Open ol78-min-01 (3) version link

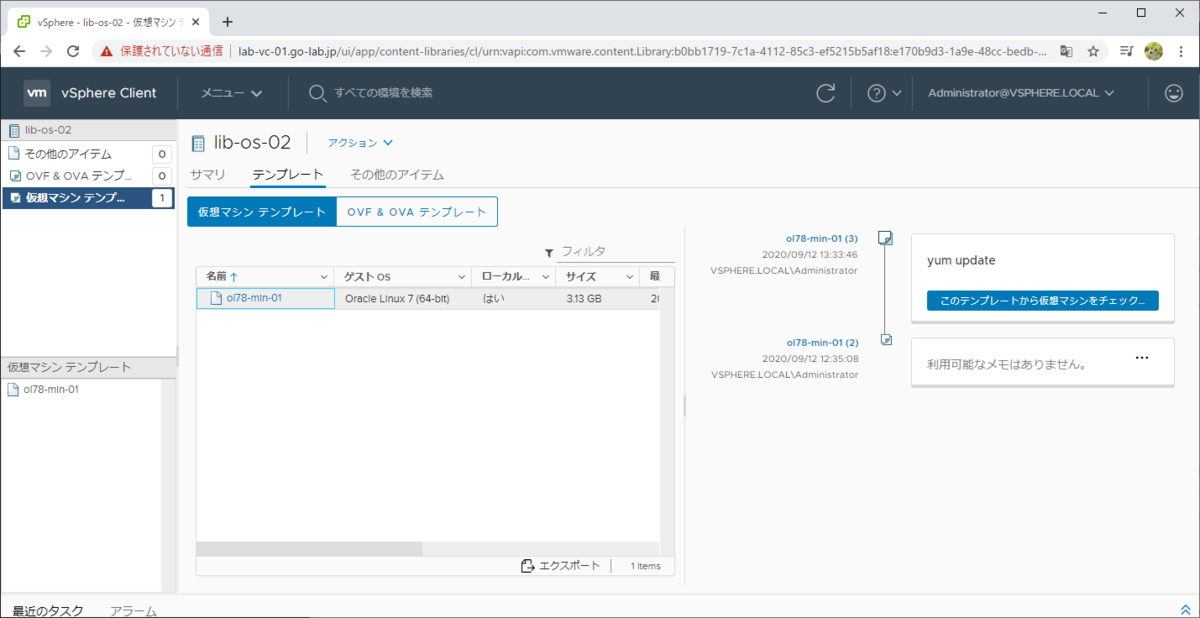pyautogui.click(x=822, y=239)
